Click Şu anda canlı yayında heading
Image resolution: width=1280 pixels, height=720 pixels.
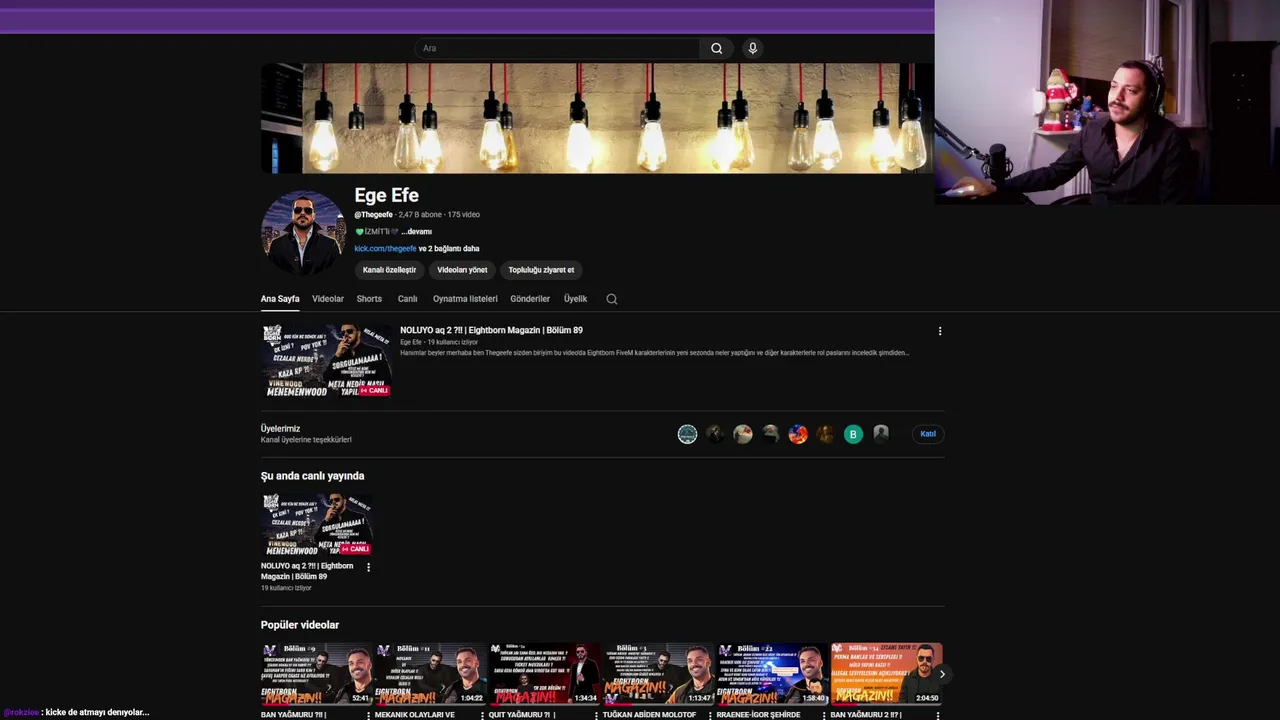[312, 476]
